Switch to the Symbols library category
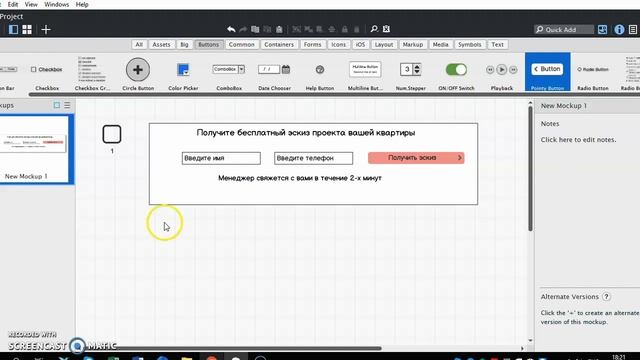The height and width of the screenshot is (360, 640). click(469, 44)
